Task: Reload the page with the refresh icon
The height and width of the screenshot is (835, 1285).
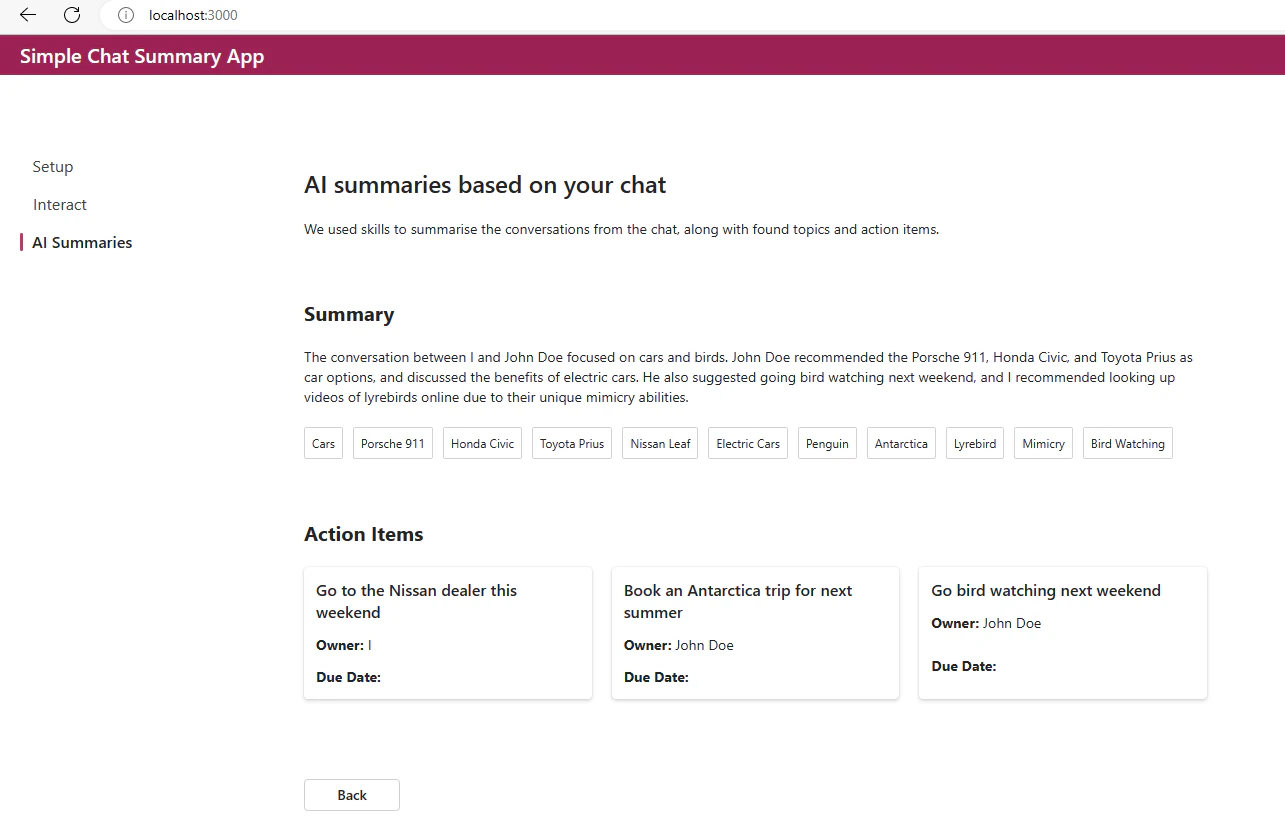Action: click(x=72, y=15)
